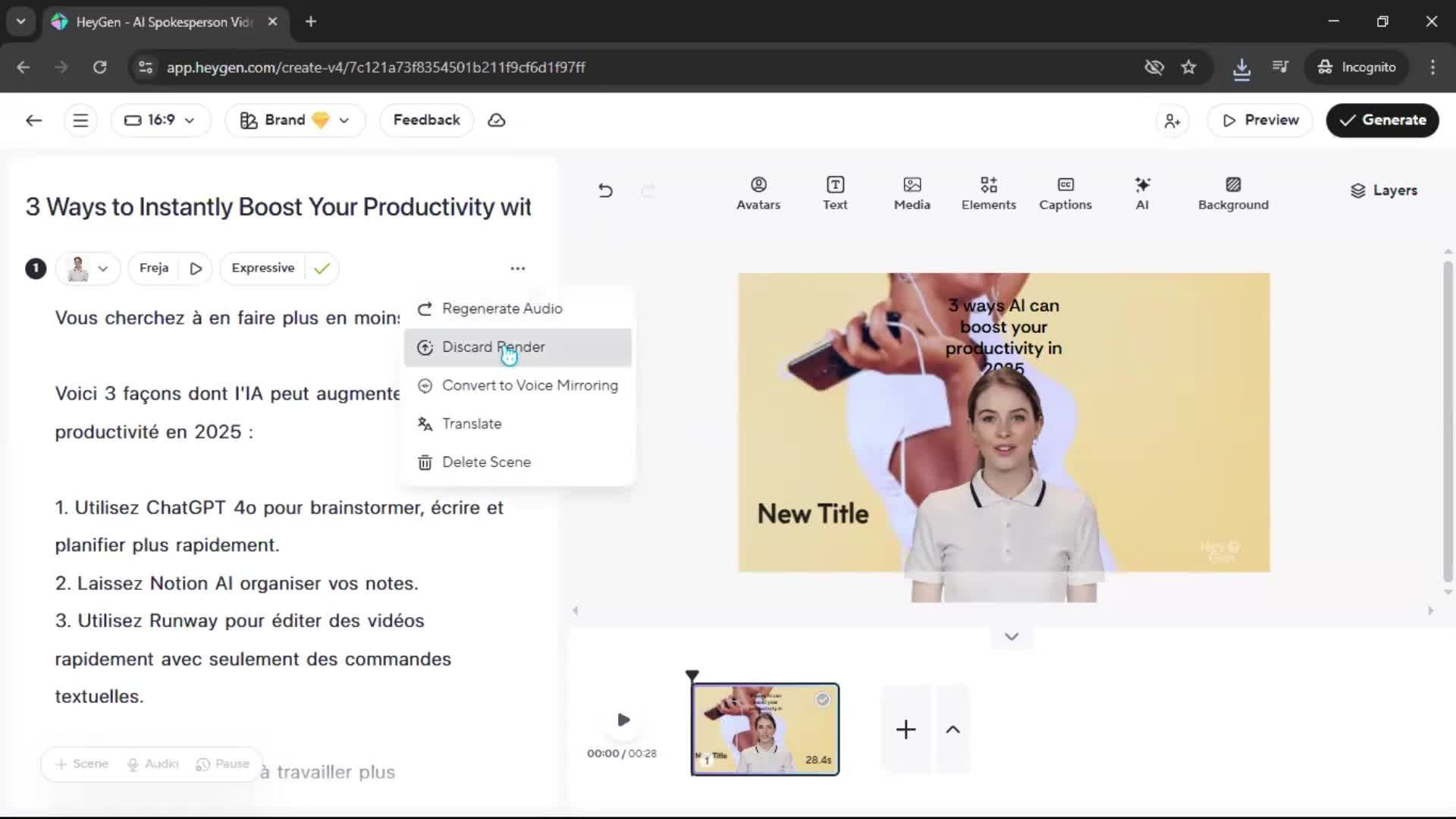Image resolution: width=1456 pixels, height=819 pixels.
Task: Play the timeline from start
Action: click(x=623, y=720)
